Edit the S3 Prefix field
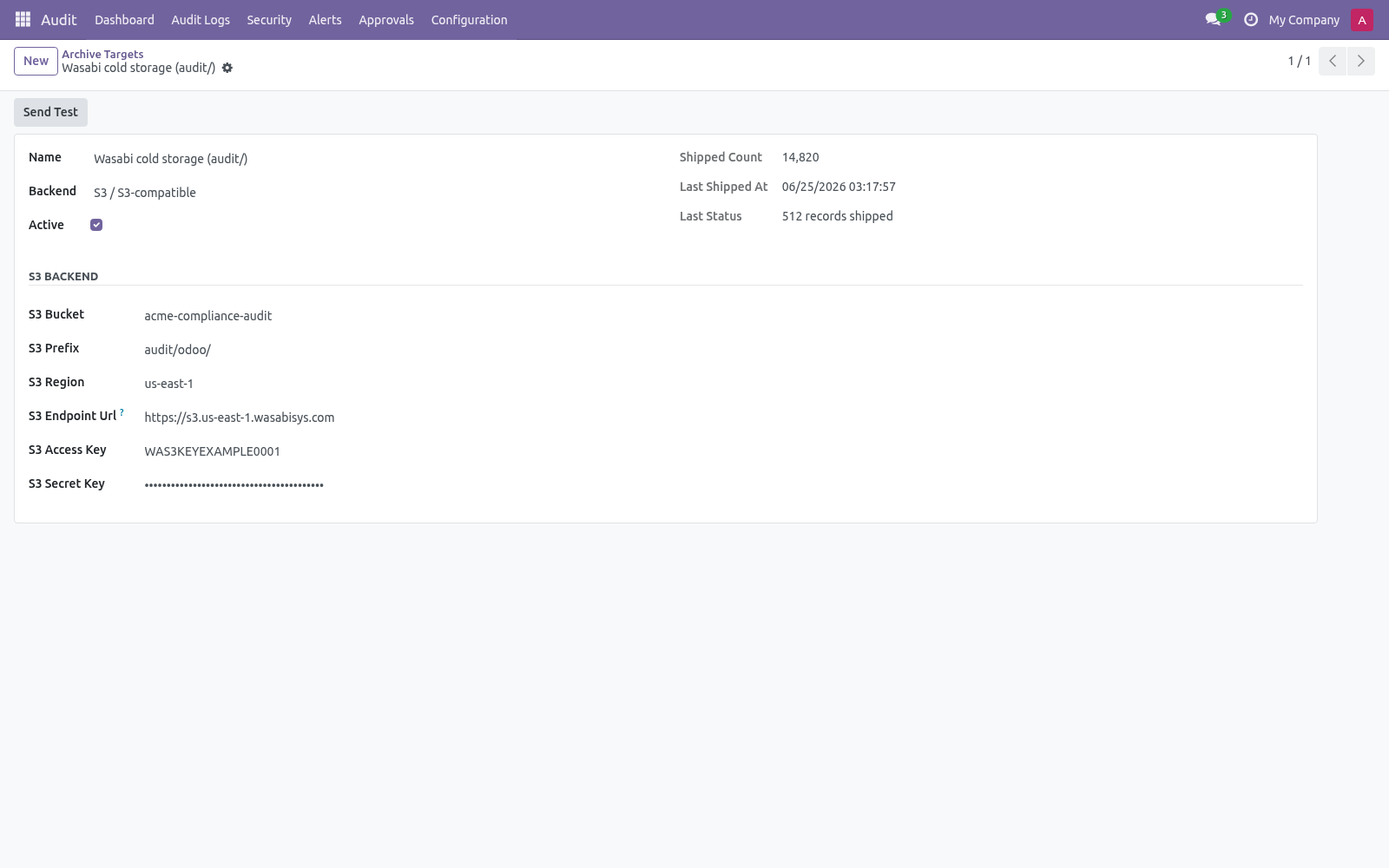The image size is (1389, 868). (723, 350)
